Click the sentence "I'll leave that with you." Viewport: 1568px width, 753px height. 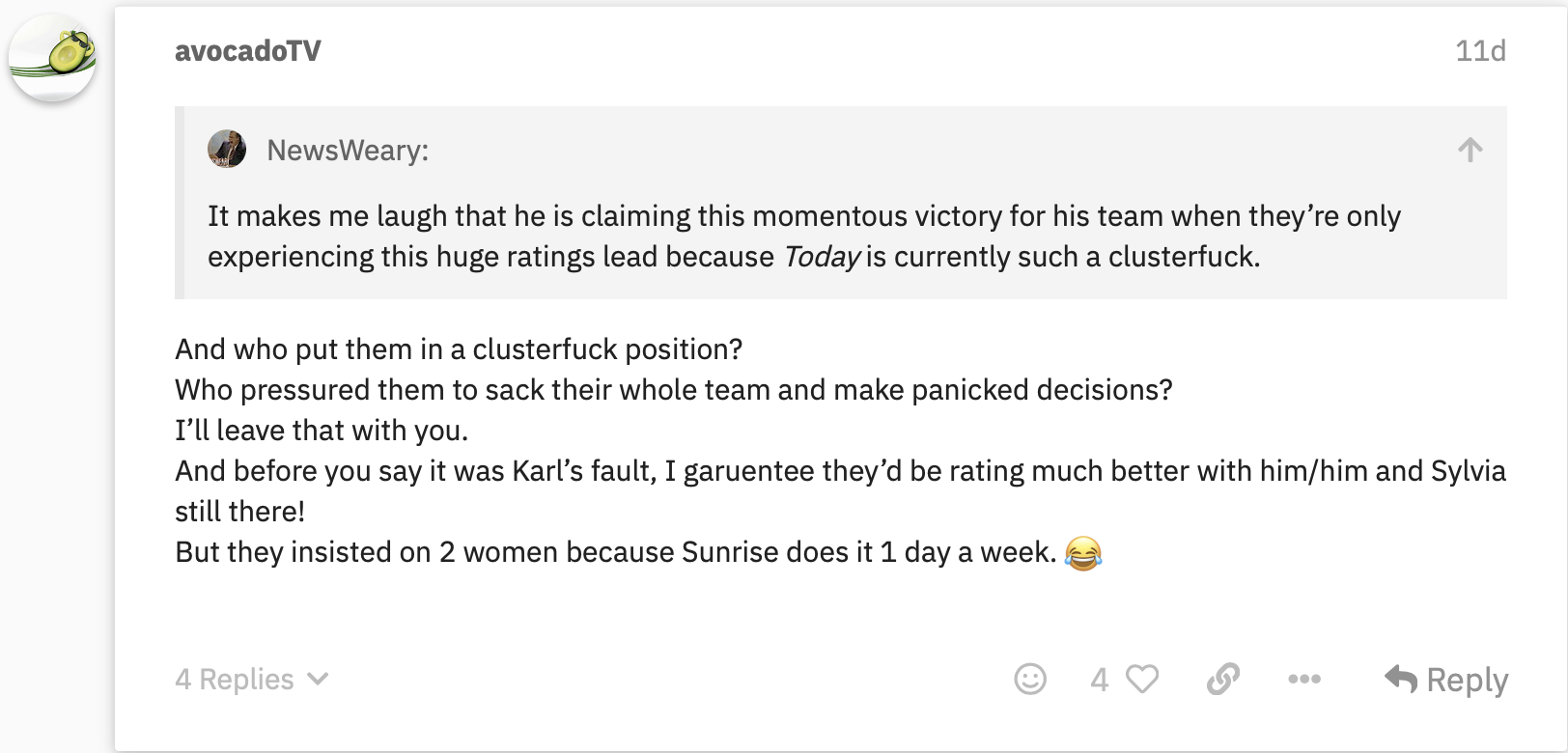pyautogui.click(x=322, y=431)
